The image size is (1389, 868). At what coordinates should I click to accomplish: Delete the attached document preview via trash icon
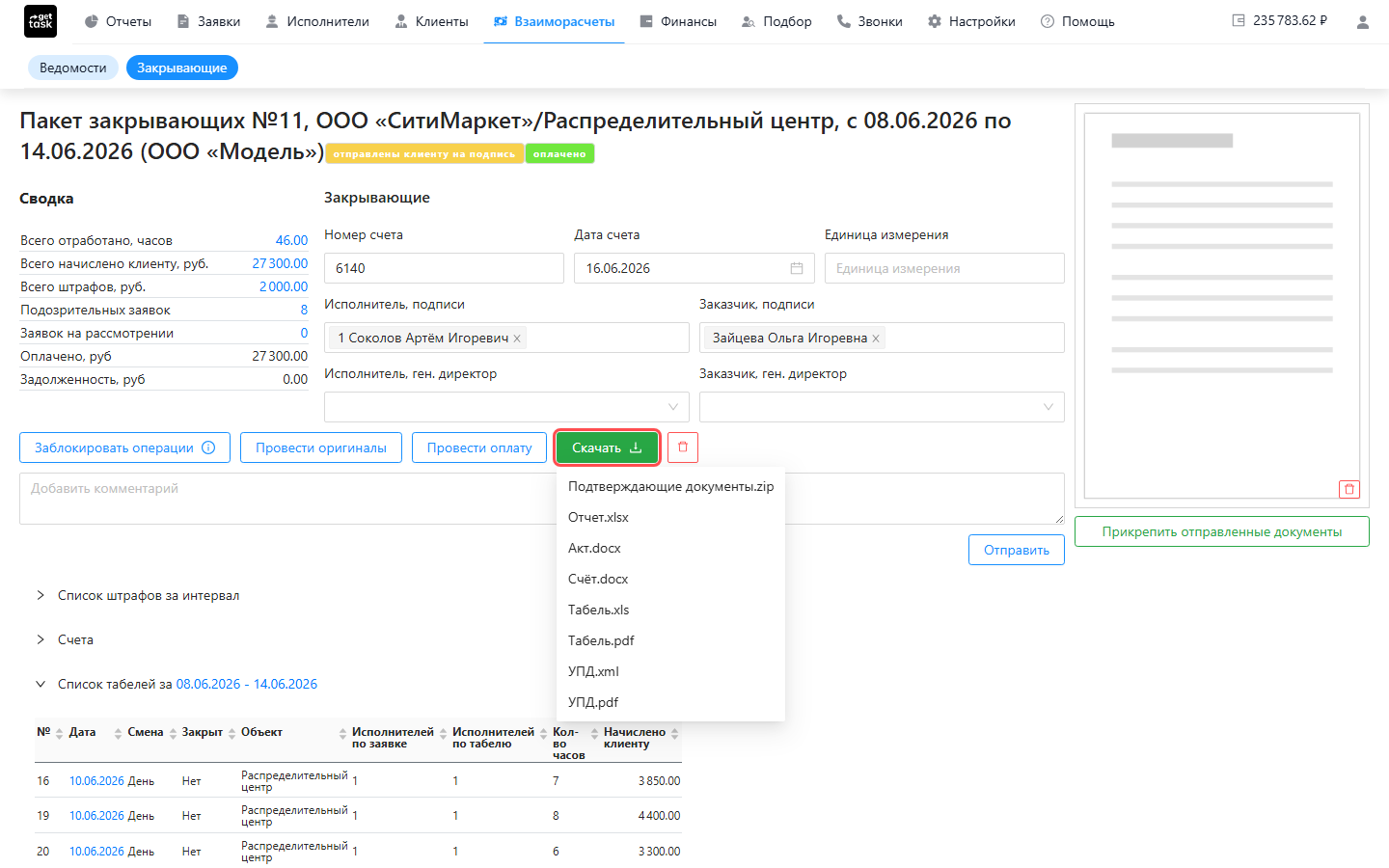coord(1349,489)
